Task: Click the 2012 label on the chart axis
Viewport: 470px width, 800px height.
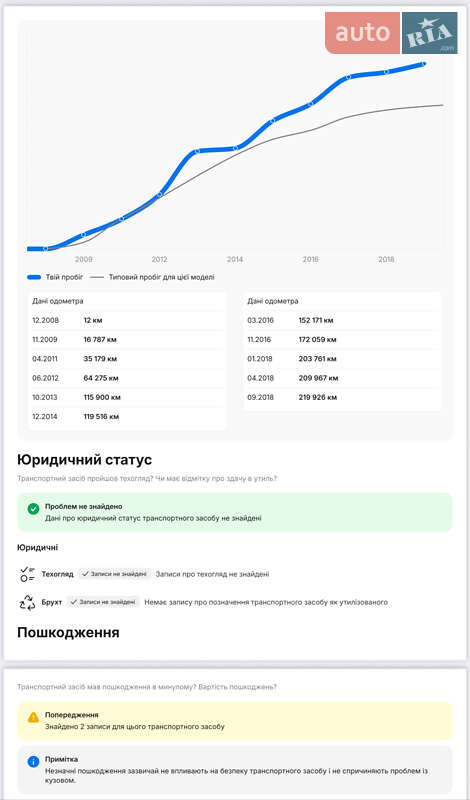Action: [159, 259]
